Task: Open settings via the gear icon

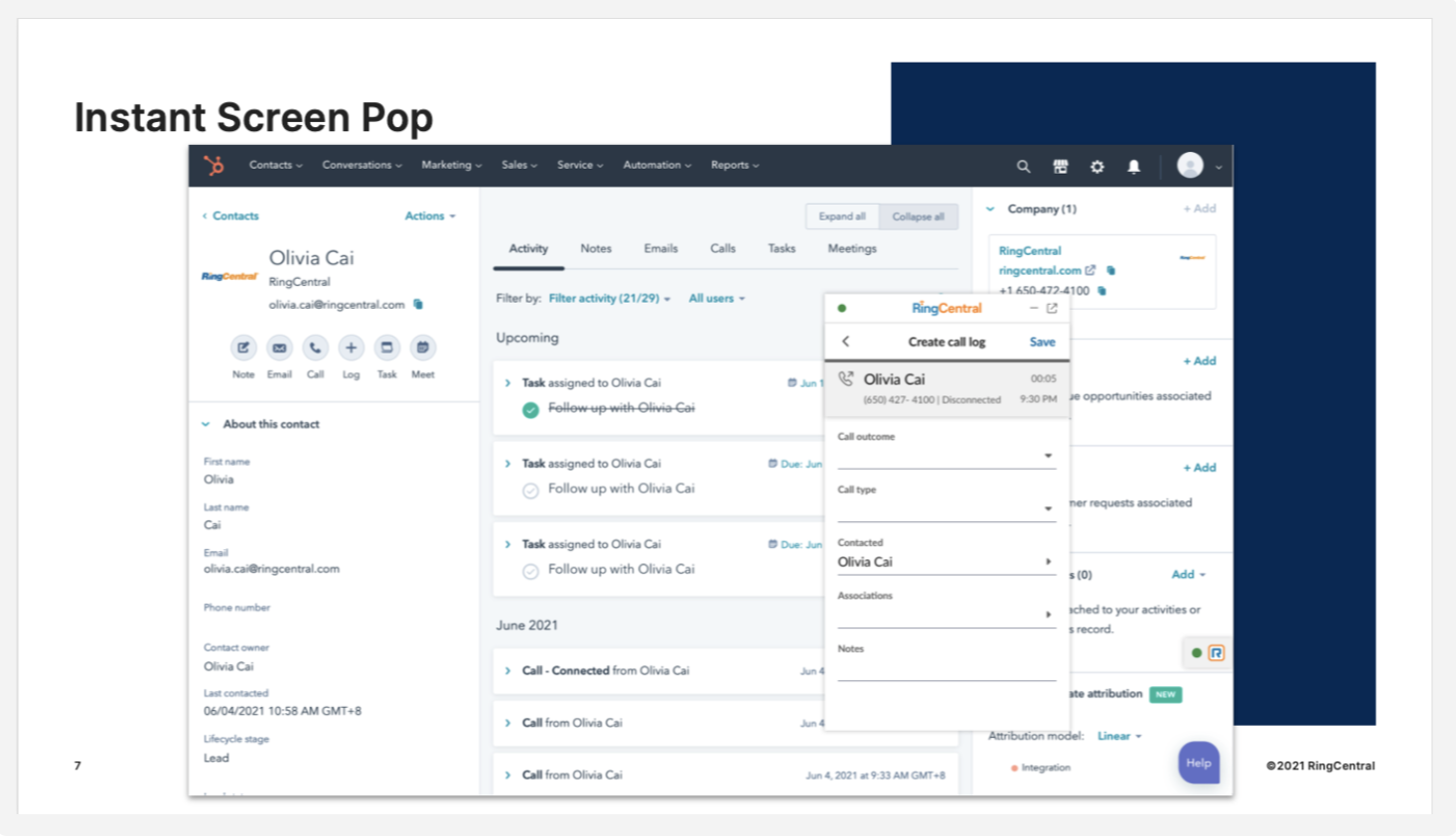Action: pyautogui.click(x=1097, y=167)
